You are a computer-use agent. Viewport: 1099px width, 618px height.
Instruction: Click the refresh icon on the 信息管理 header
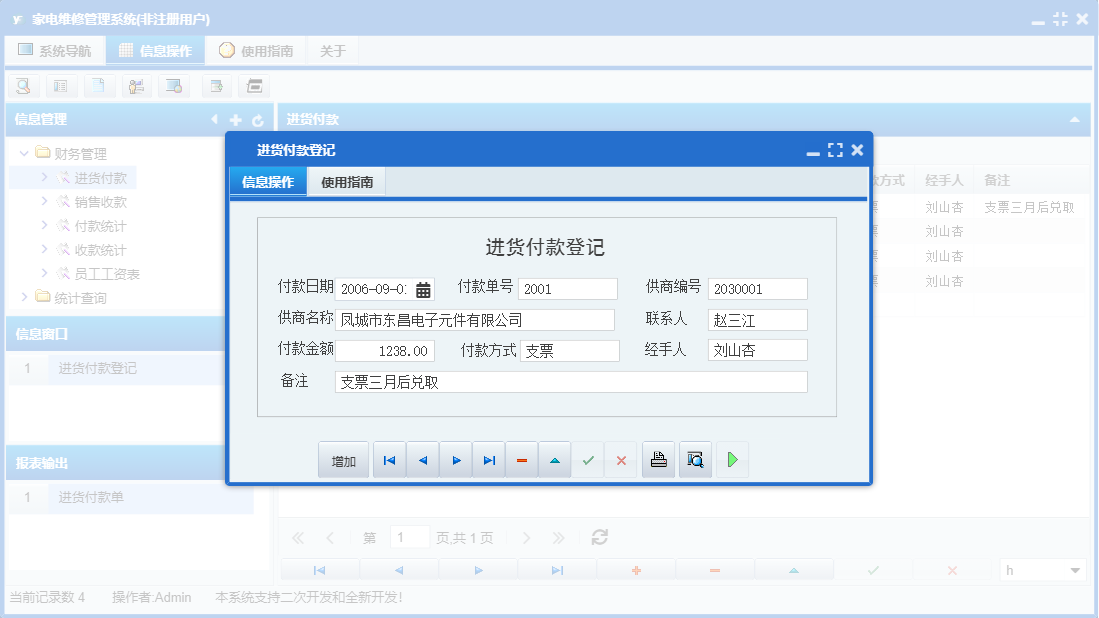(258, 119)
